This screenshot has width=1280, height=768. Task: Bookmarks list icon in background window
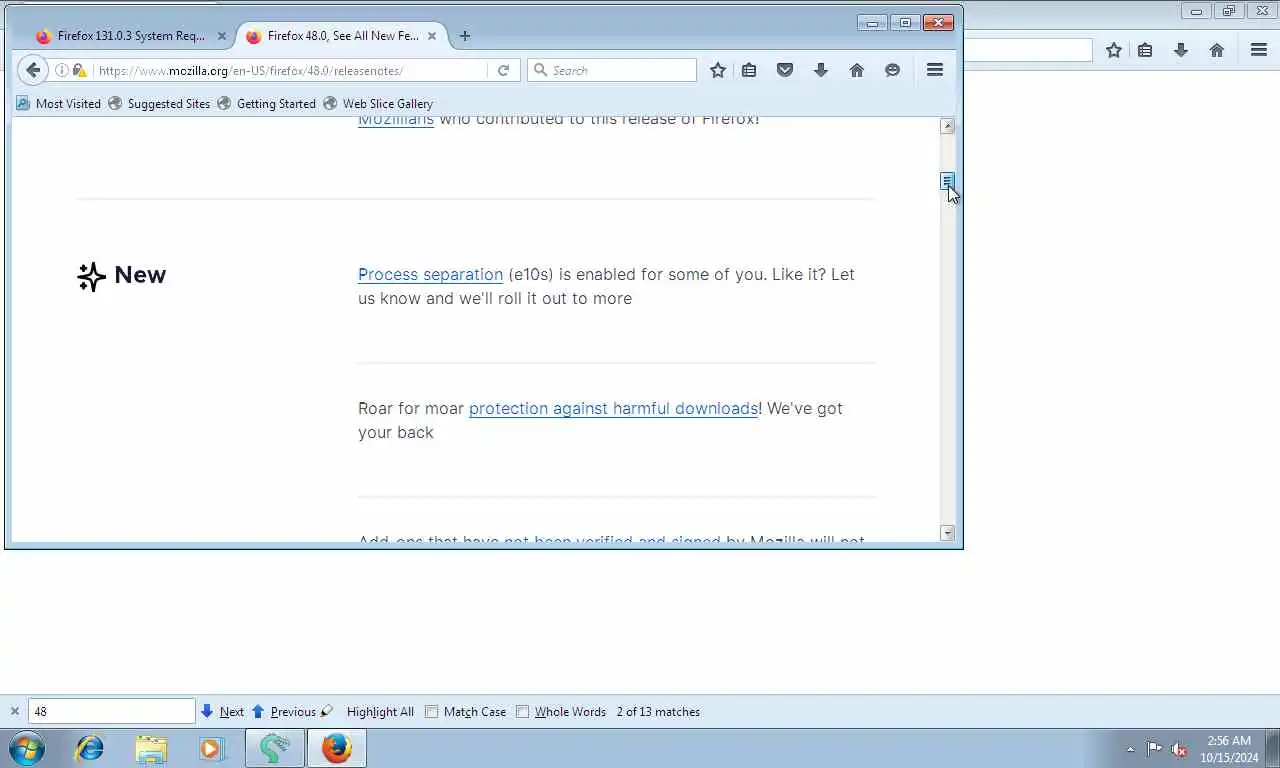point(1146,50)
